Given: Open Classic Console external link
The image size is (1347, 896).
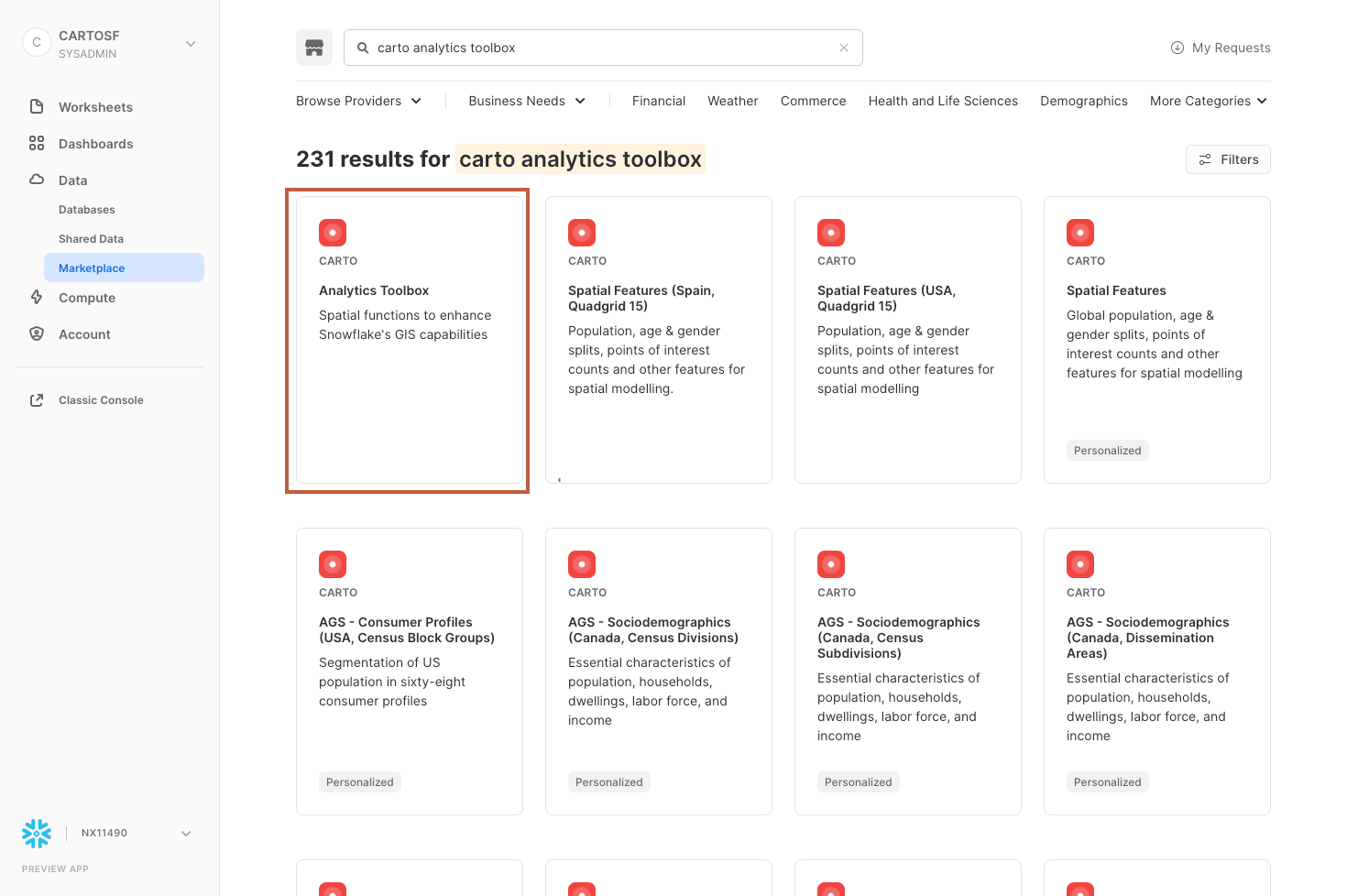Looking at the screenshot, I should [x=101, y=400].
